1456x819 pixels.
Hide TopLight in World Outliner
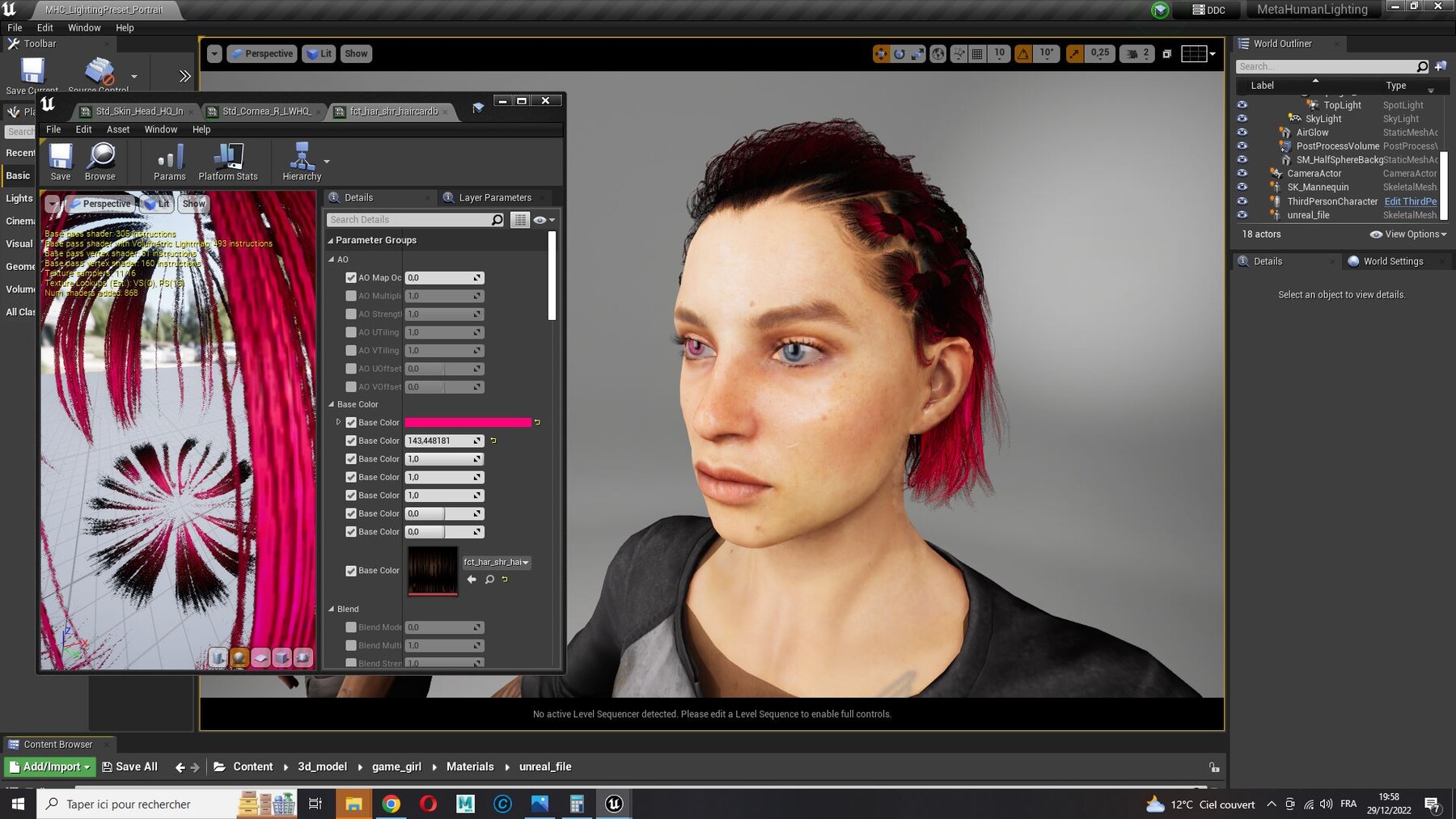coord(1242,105)
